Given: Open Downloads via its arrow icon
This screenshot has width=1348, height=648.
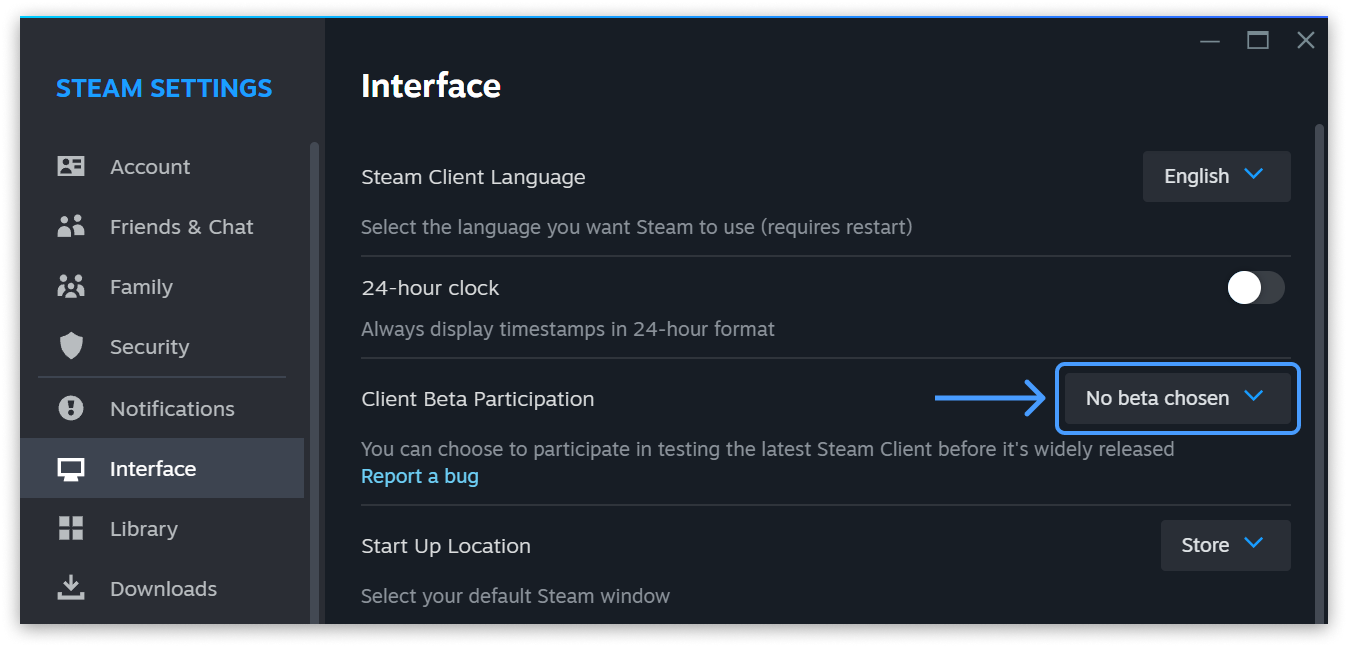Looking at the screenshot, I should click(70, 588).
